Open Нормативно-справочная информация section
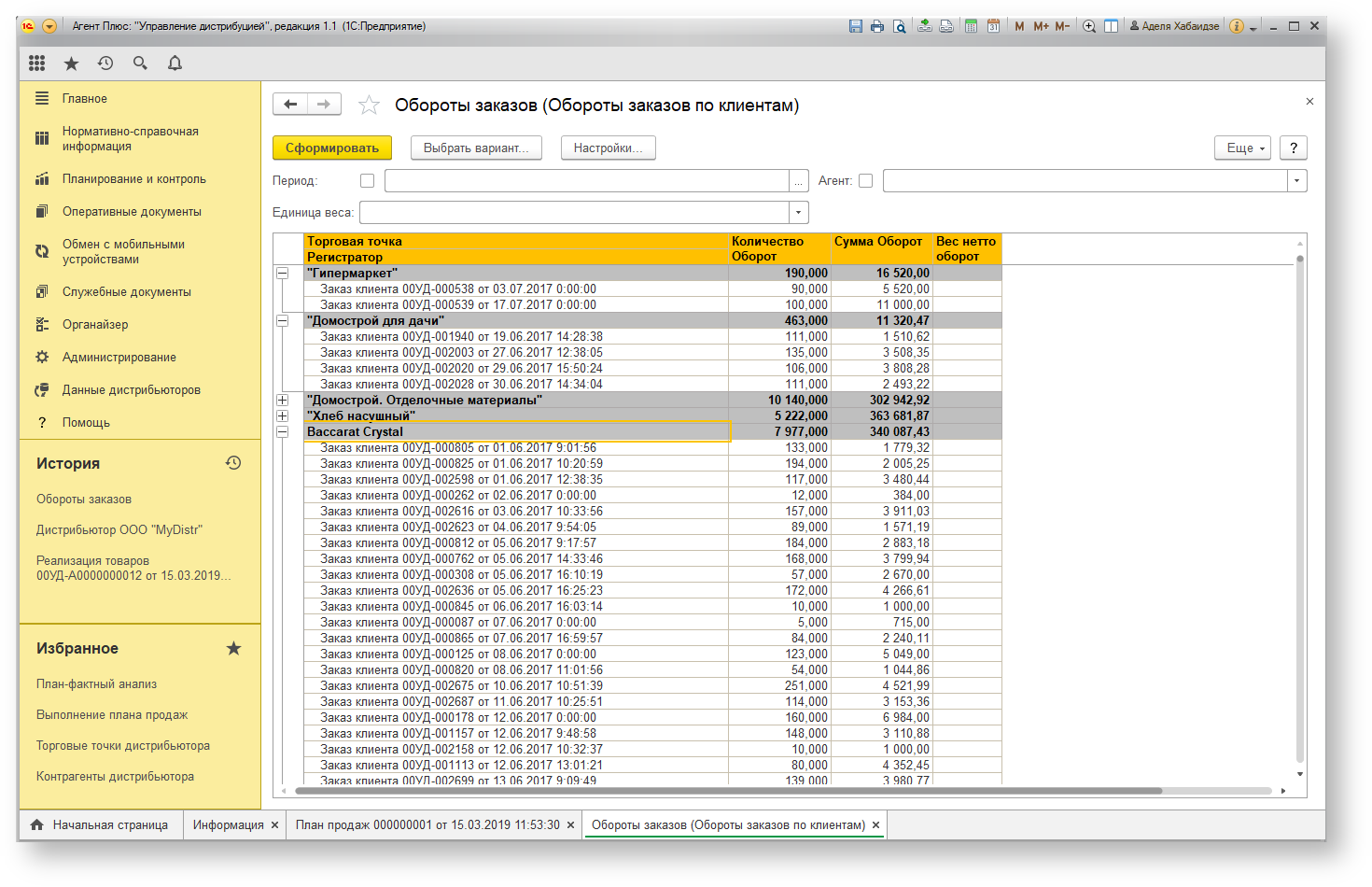This screenshot has height=887, width=1372. (131, 138)
